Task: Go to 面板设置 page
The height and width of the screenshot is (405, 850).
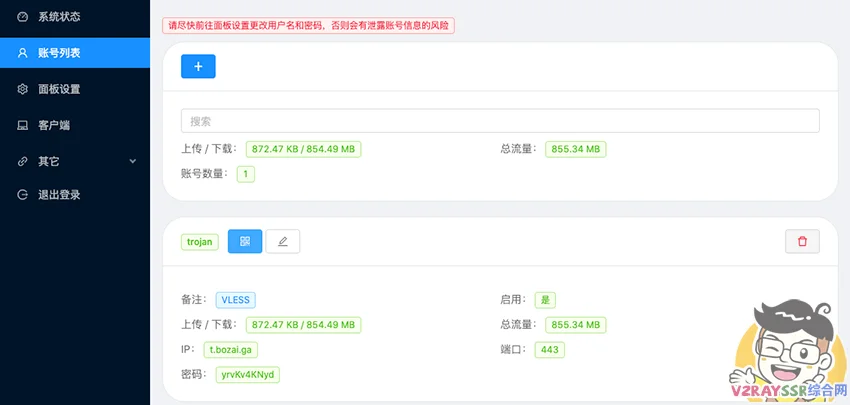Action: [x=75, y=89]
